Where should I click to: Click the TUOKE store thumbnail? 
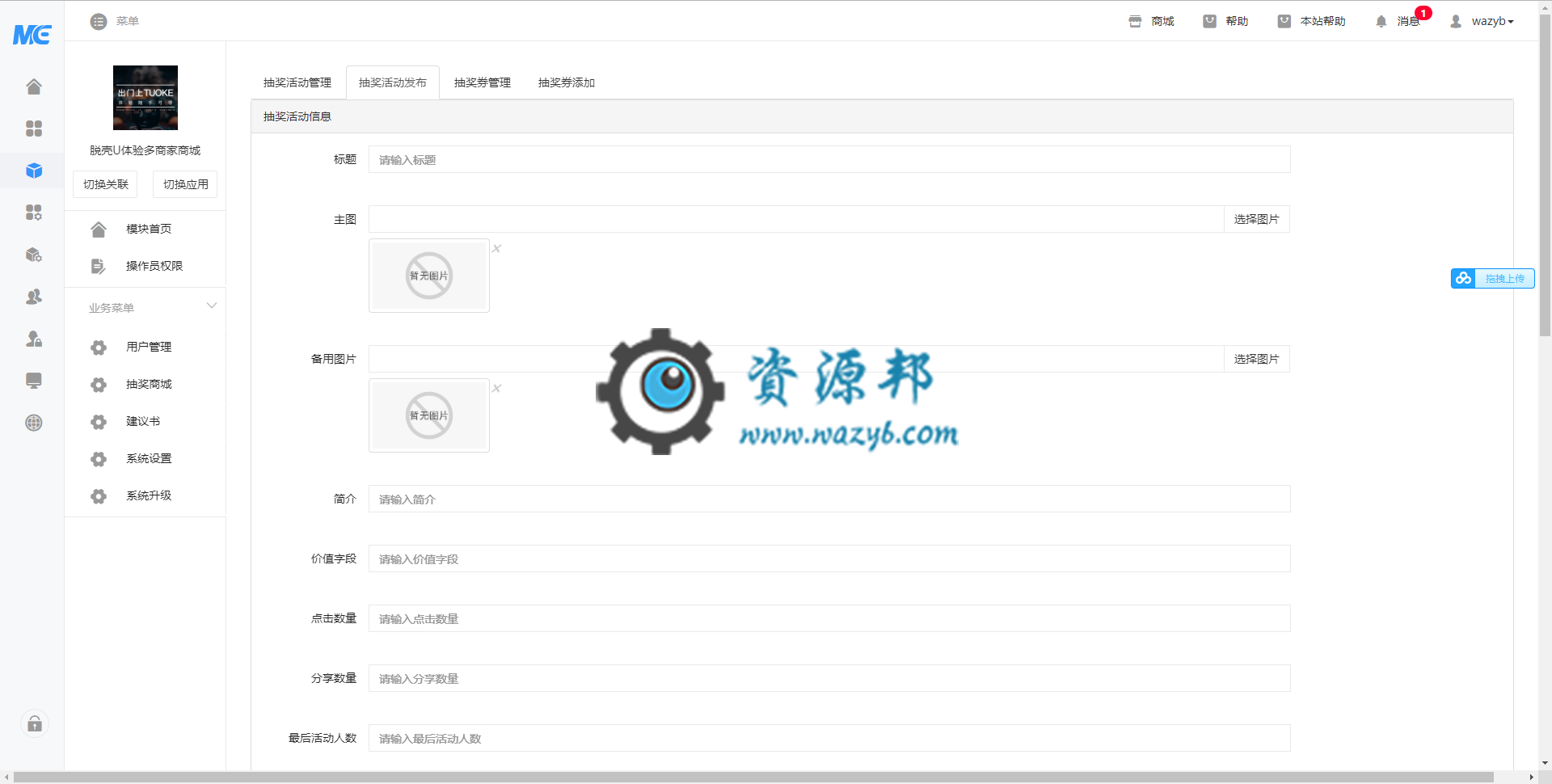point(145,98)
